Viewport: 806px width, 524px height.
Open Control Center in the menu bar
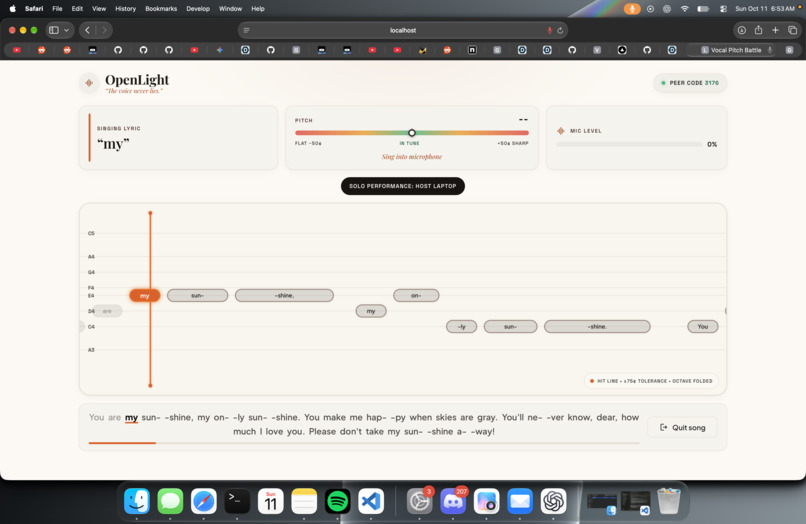tap(723, 9)
